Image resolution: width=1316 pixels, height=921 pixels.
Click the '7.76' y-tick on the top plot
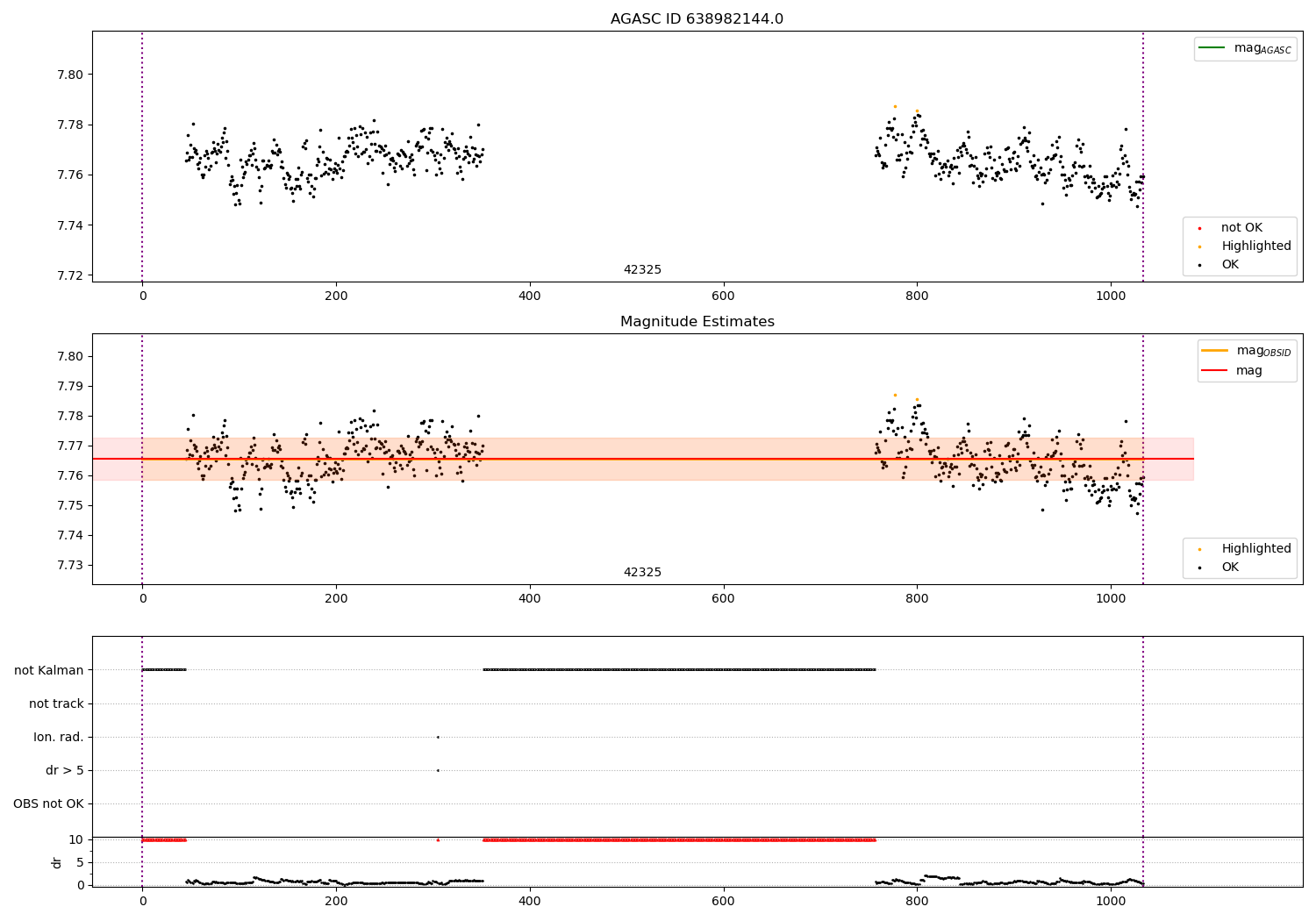coord(70,175)
